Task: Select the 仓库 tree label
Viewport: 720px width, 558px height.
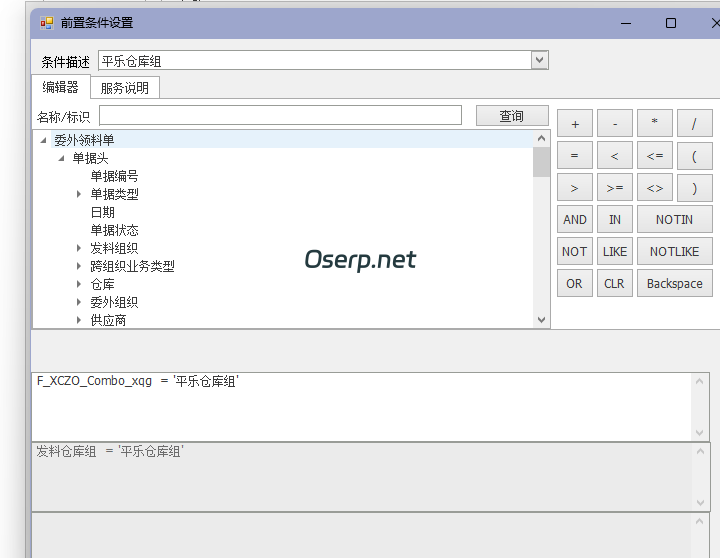Action: click(102, 284)
